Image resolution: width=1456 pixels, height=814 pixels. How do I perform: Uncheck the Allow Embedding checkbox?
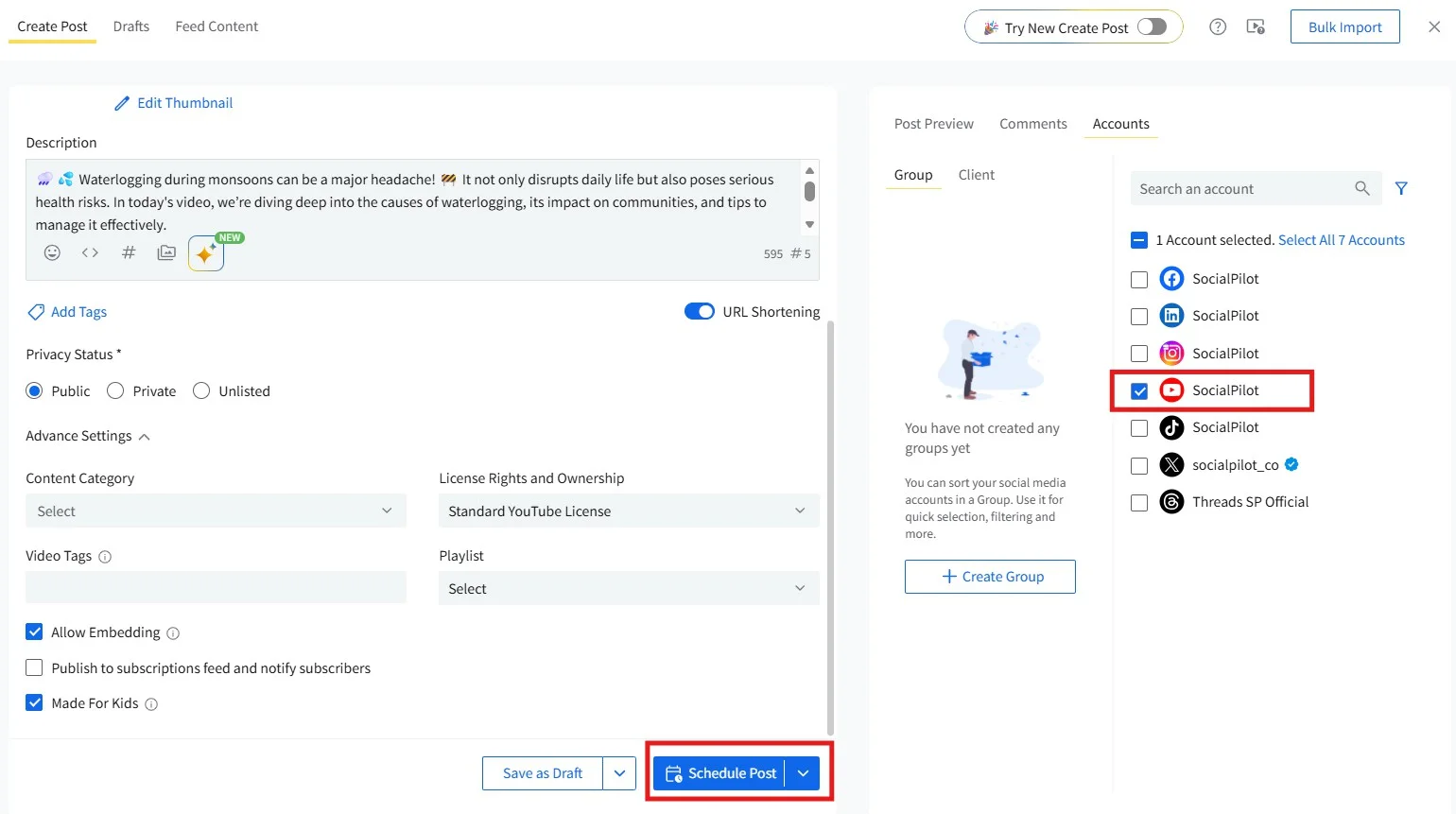tap(34, 632)
